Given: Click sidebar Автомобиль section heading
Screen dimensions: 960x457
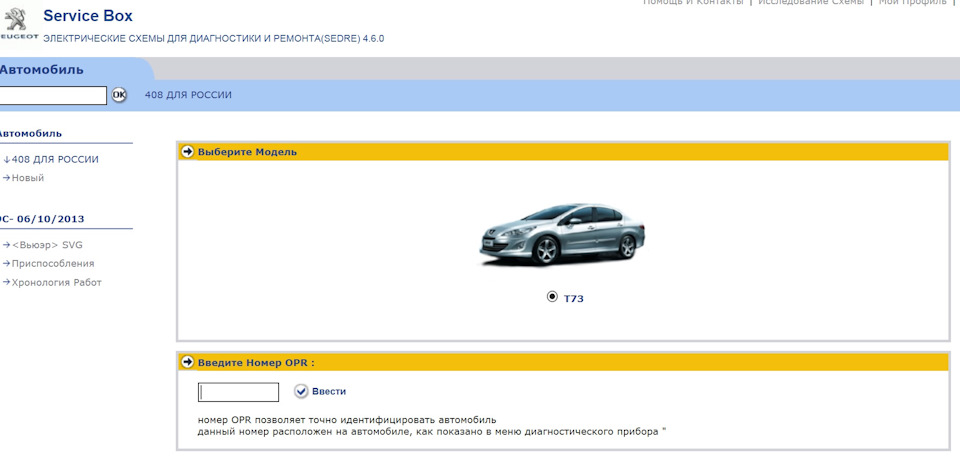Looking at the screenshot, I should pos(31,134).
